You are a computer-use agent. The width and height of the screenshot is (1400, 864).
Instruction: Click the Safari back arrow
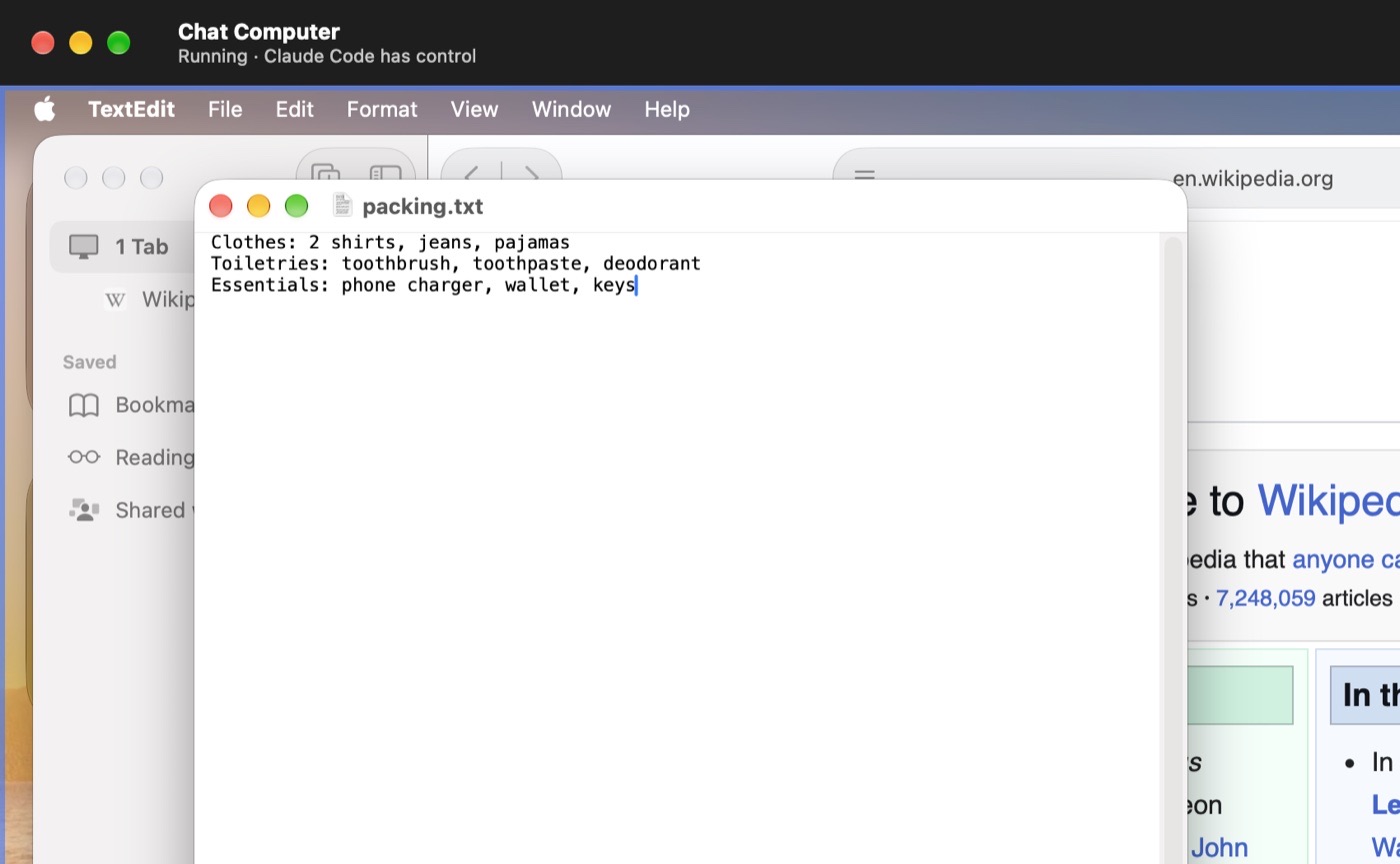tap(472, 172)
